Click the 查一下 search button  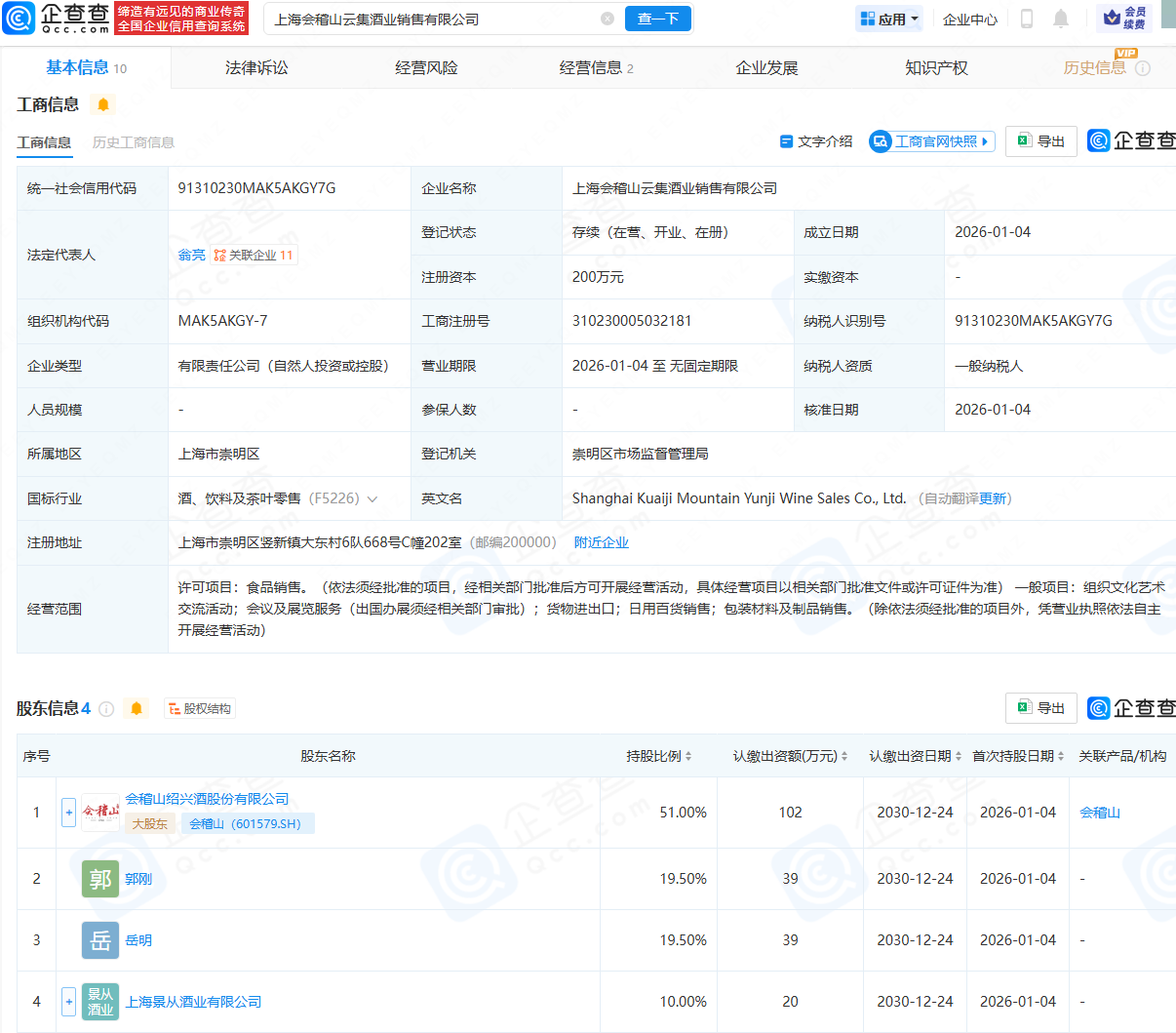click(x=658, y=19)
